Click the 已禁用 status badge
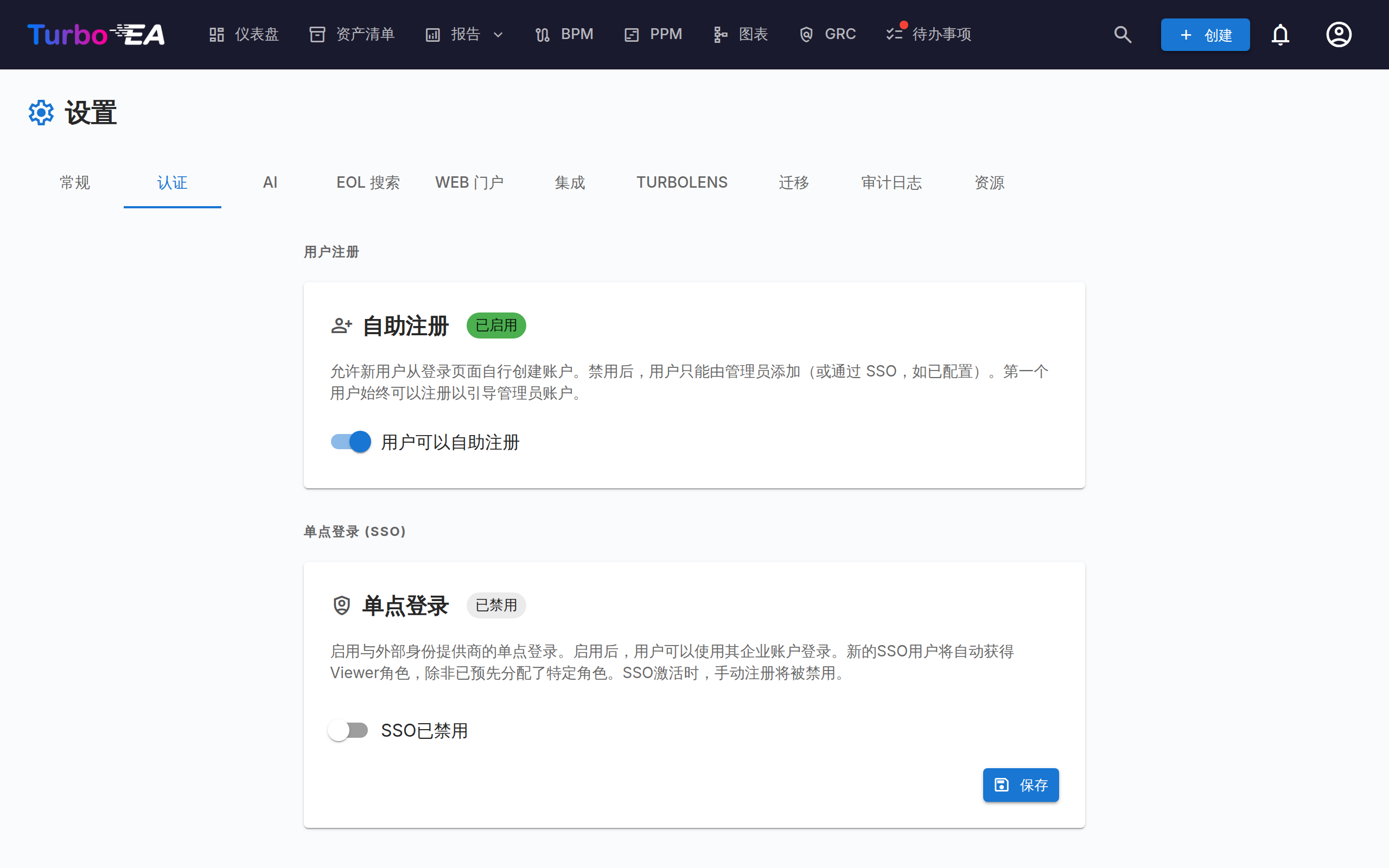This screenshot has width=1389, height=868. tap(496, 605)
